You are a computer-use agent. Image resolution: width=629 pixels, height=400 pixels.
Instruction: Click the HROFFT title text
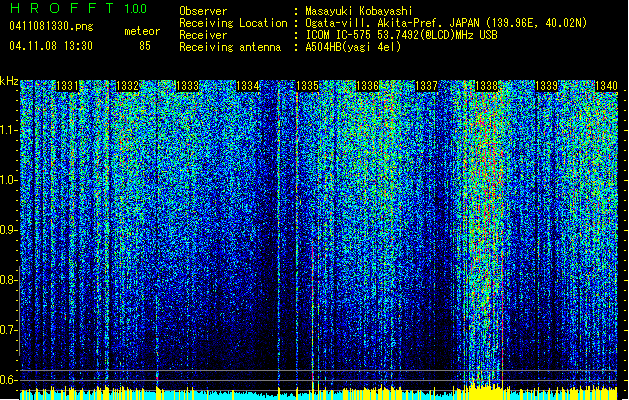click(x=62, y=8)
